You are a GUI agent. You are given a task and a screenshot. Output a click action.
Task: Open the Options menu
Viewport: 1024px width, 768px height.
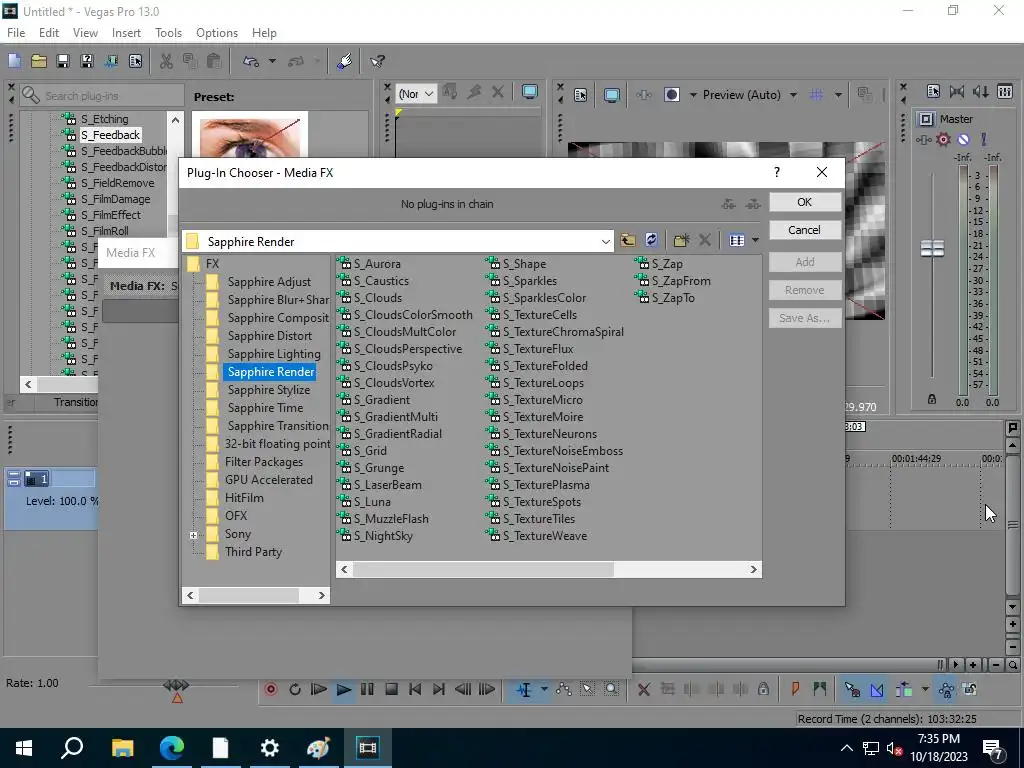point(217,33)
